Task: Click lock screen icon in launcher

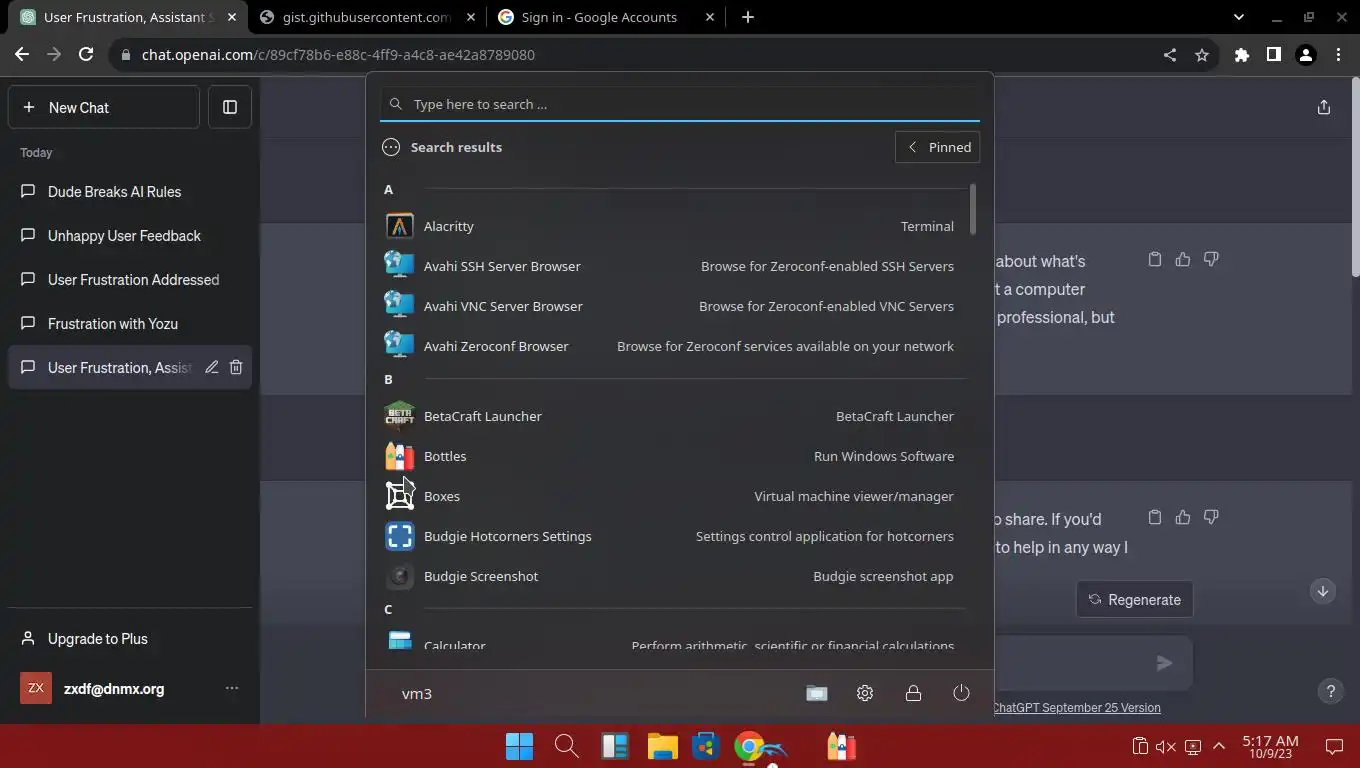Action: [913, 693]
